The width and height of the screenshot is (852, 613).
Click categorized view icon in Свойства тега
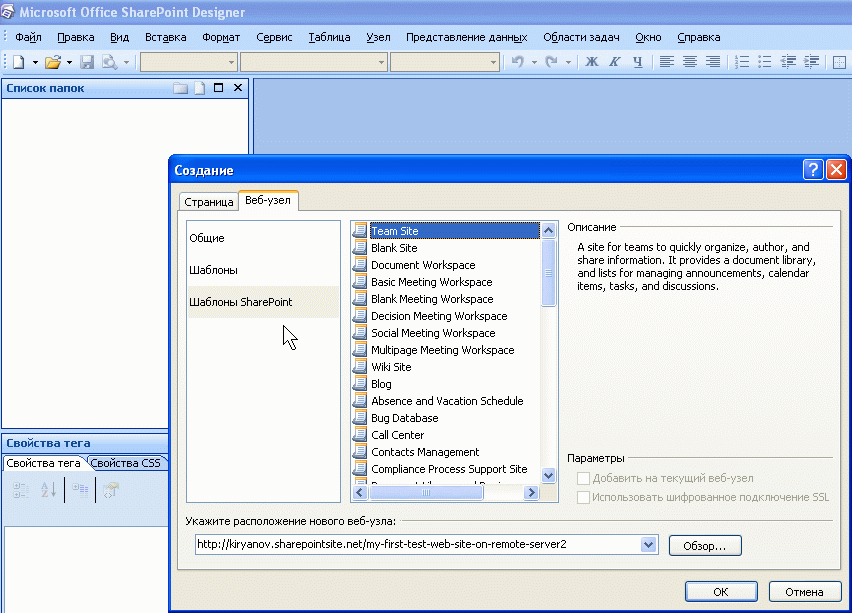coord(21,490)
